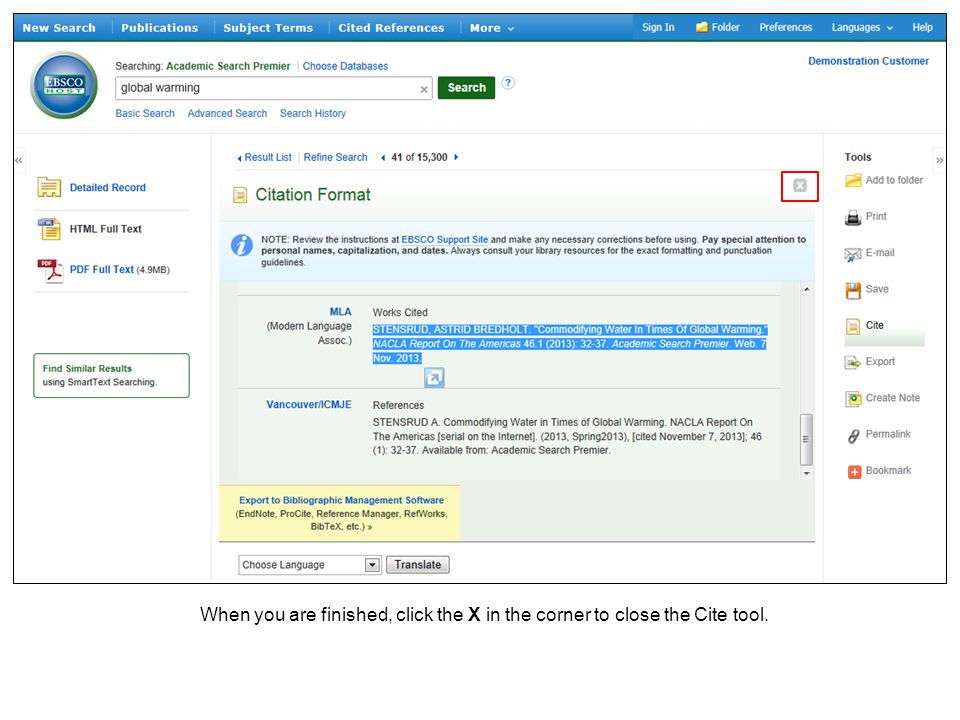Screen dimensions: 960x720
Task: Click the highlighted MLA citation text
Action: (x=569, y=344)
